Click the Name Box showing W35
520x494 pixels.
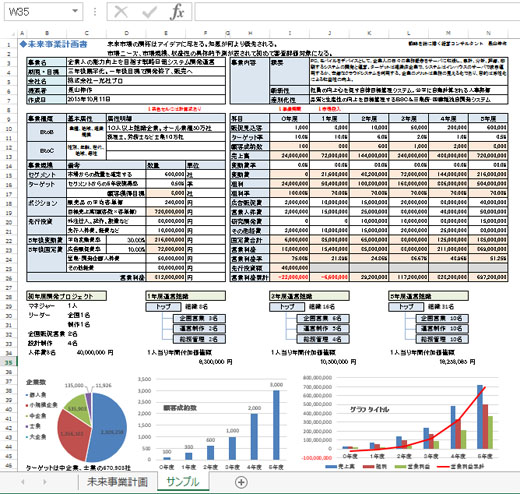coord(43,12)
